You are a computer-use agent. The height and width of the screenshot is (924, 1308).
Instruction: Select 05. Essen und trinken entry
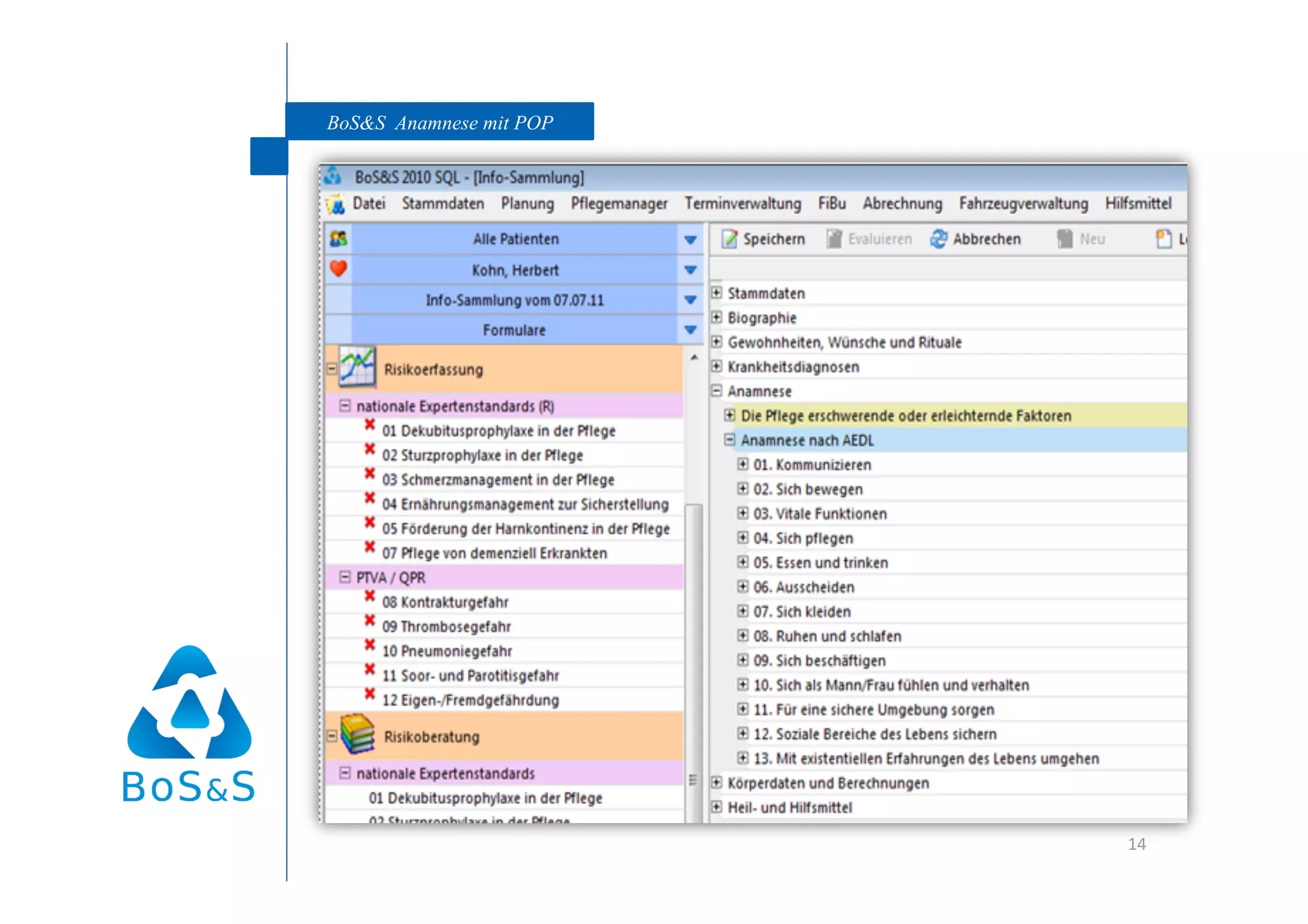pyautogui.click(x=820, y=563)
